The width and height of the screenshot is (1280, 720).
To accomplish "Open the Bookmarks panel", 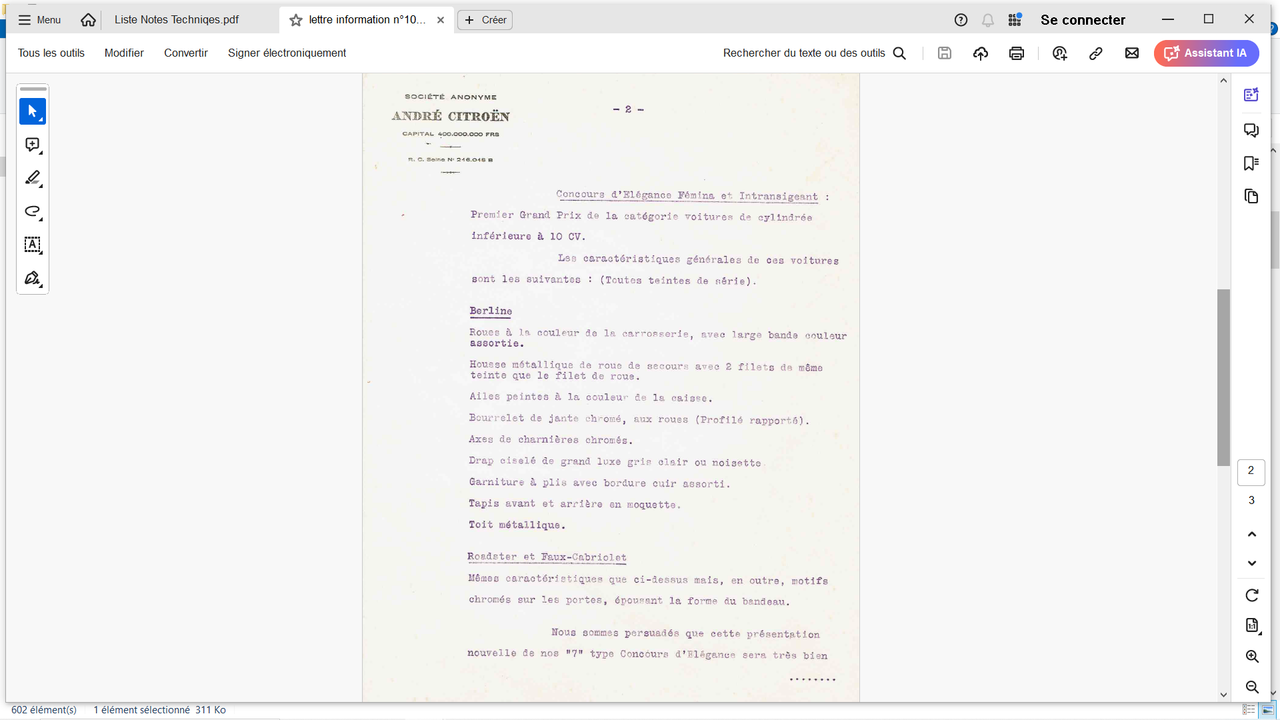I will coord(1251,163).
